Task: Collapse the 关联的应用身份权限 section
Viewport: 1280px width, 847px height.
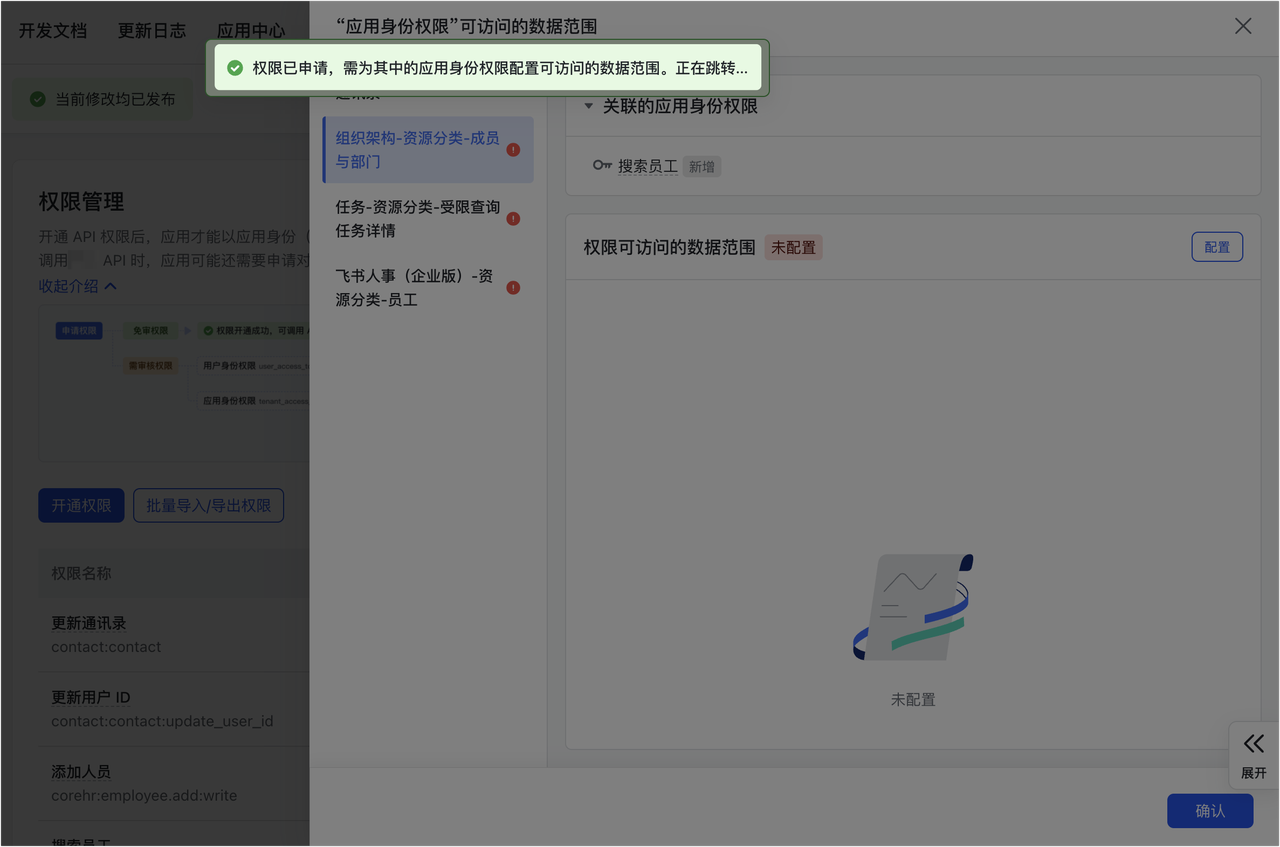Action: point(589,106)
